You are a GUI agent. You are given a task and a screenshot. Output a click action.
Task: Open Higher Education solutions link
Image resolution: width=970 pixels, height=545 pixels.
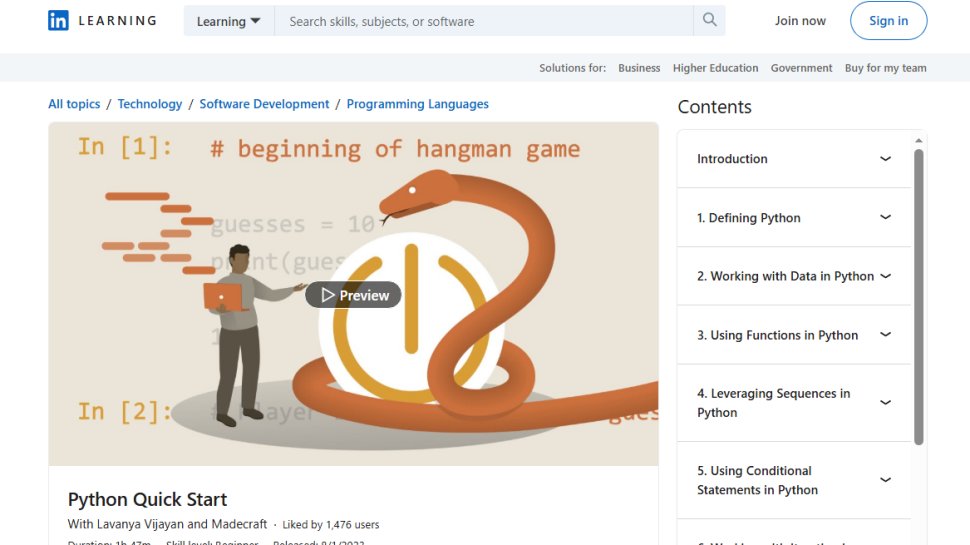pyautogui.click(x=715, y=68)
